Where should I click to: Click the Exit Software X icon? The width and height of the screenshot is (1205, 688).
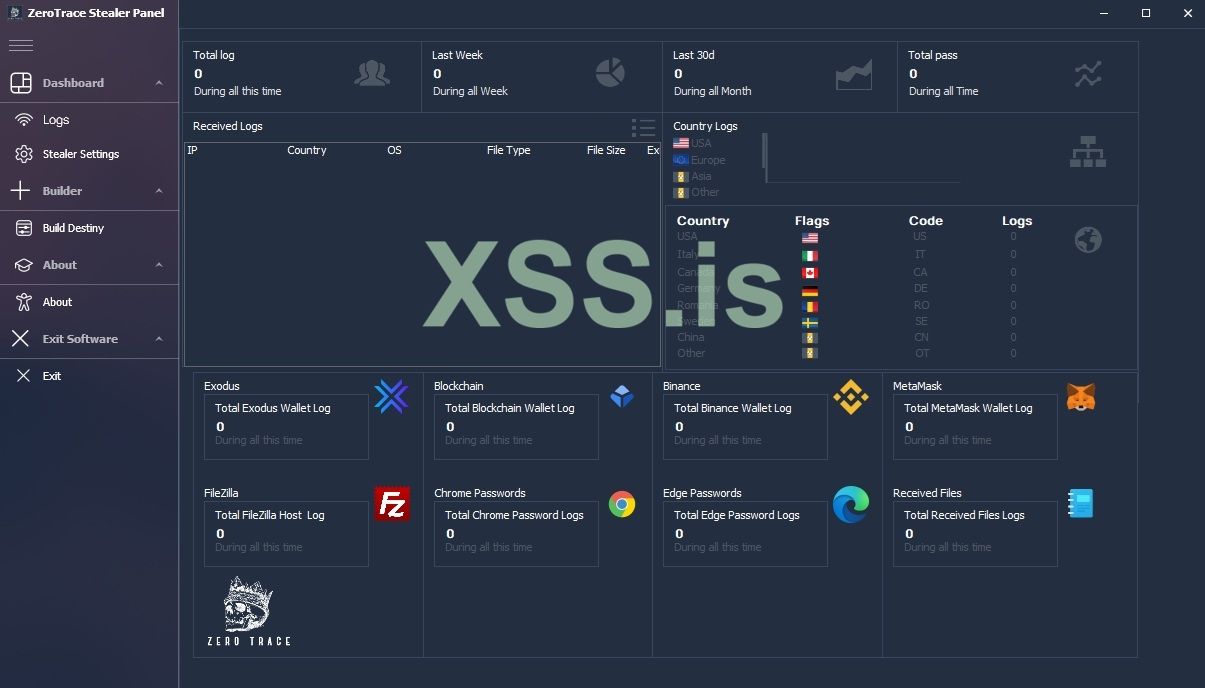[21, 339]
